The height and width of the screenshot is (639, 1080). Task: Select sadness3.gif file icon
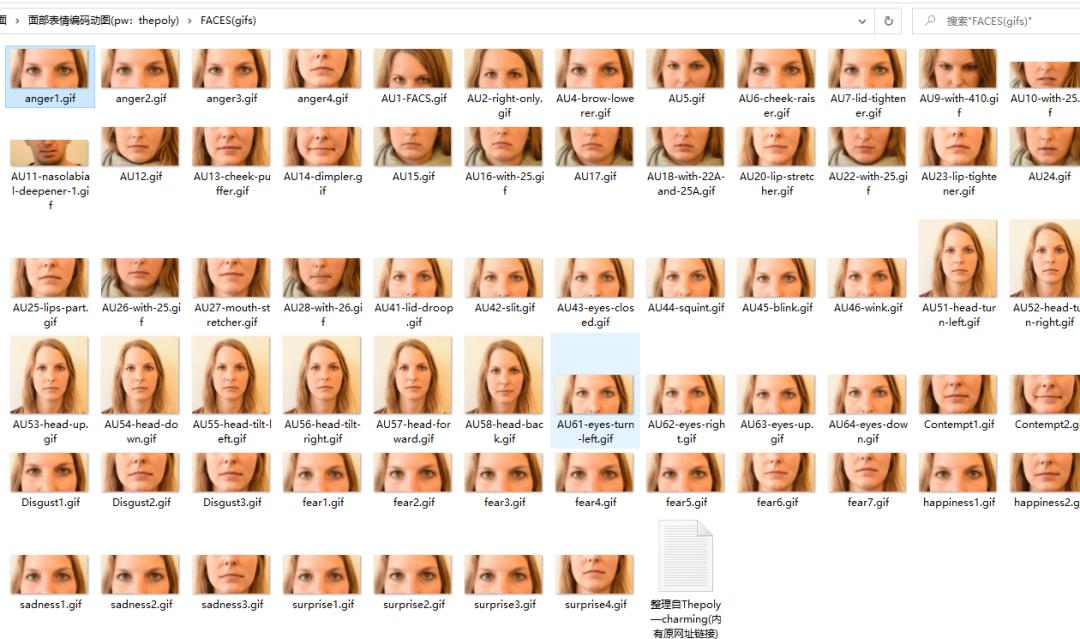pyautogui.click(x=231, y=574)
